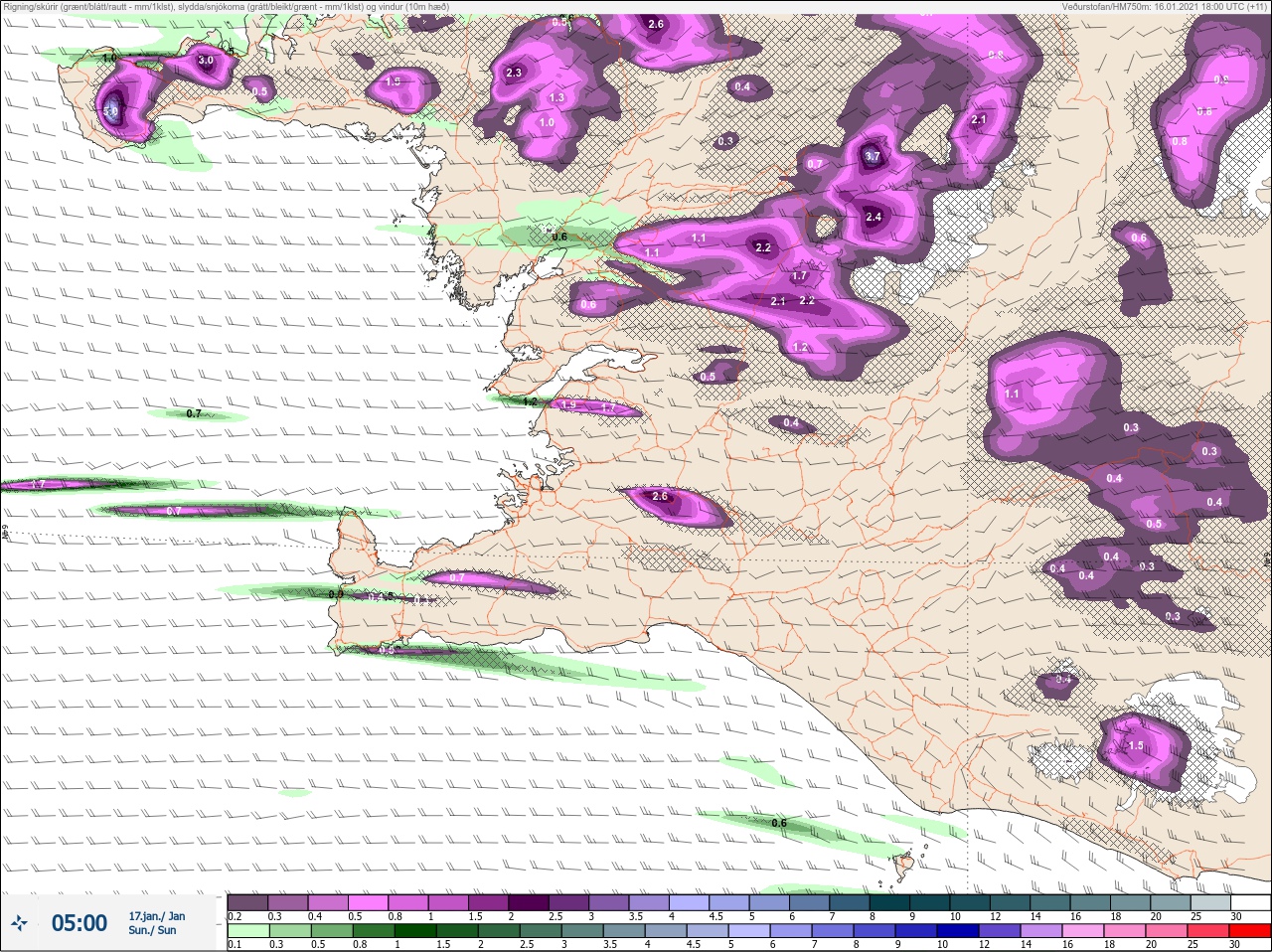Select the rain legend swatch labeled 0.5
This screenshot has width=1272, height=952.
pos(331,931)
